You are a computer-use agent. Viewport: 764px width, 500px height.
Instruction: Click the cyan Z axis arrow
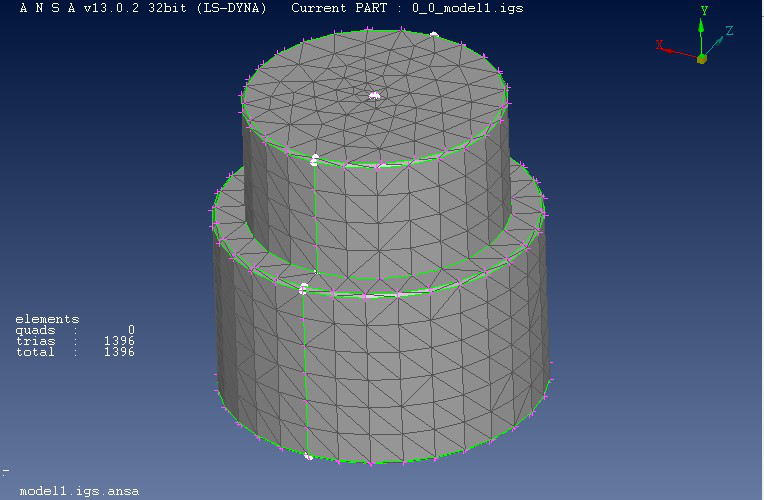click(715, 45)
